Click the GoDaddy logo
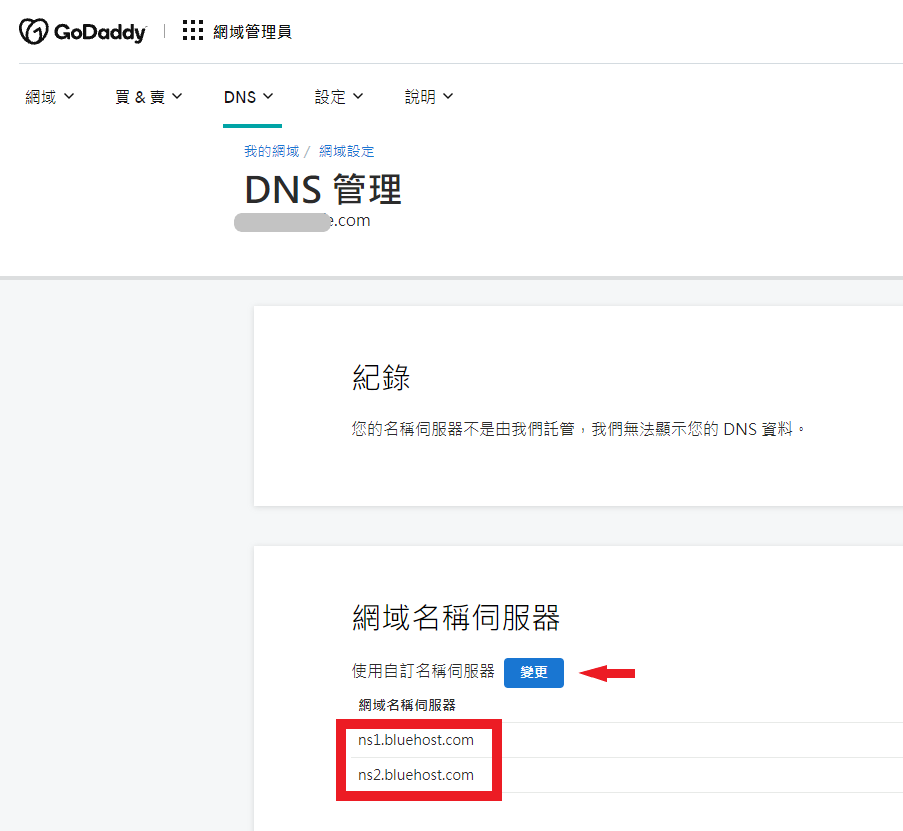The height and width of the screenshot is (831, 903). (83, 31)
